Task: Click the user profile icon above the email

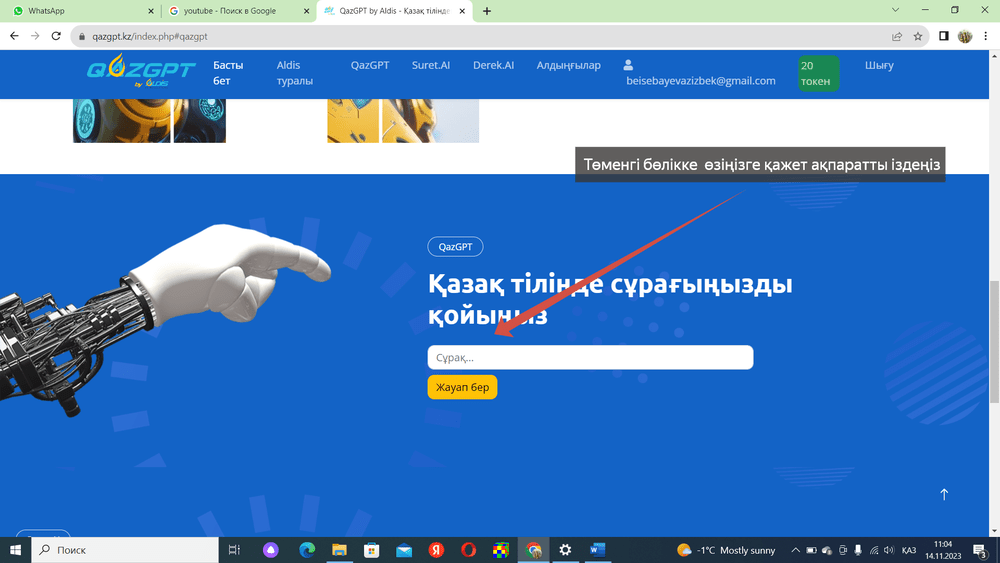Action: (629, 65)
